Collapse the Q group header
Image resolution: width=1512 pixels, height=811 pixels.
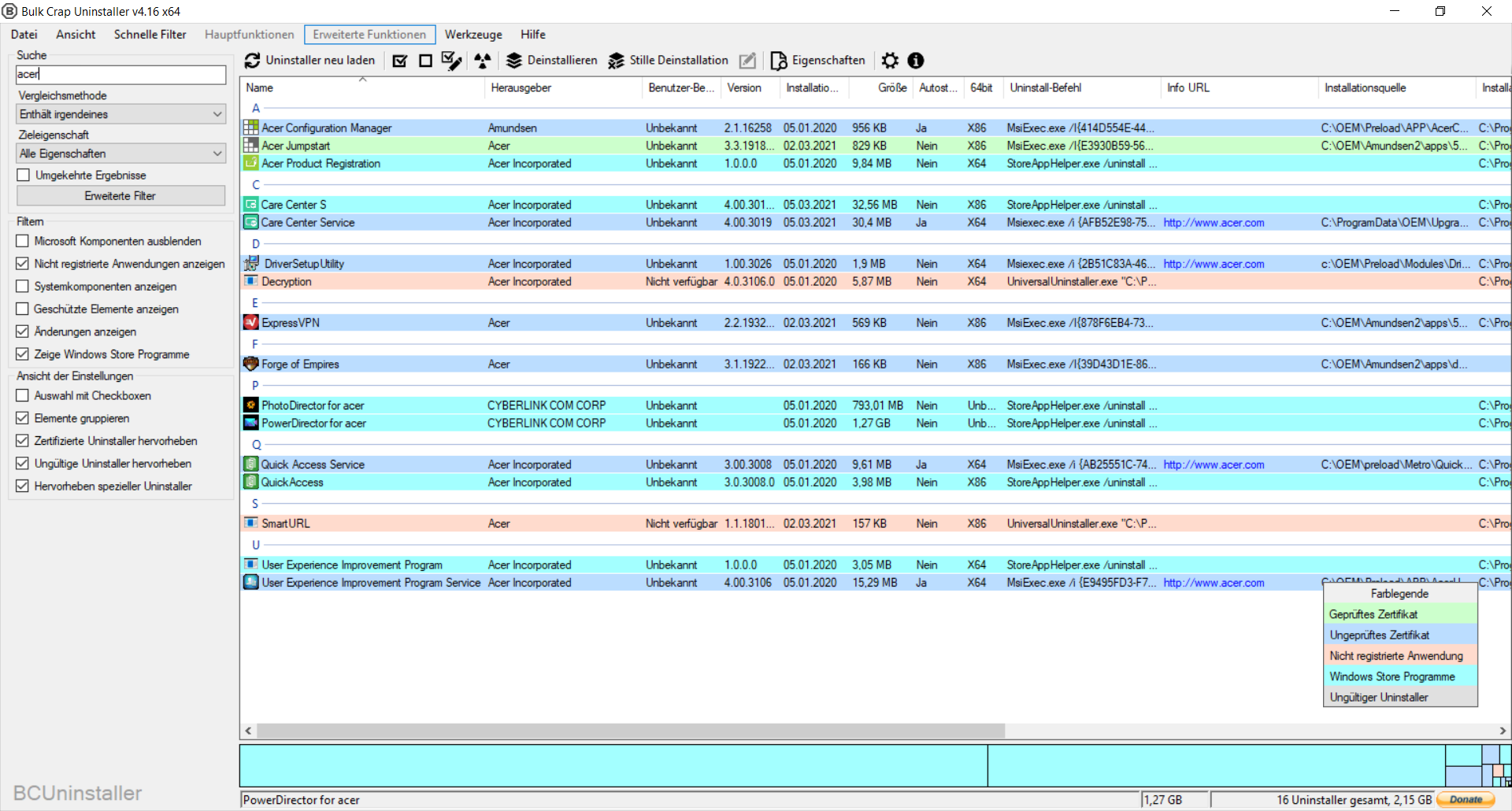point(256,445)
